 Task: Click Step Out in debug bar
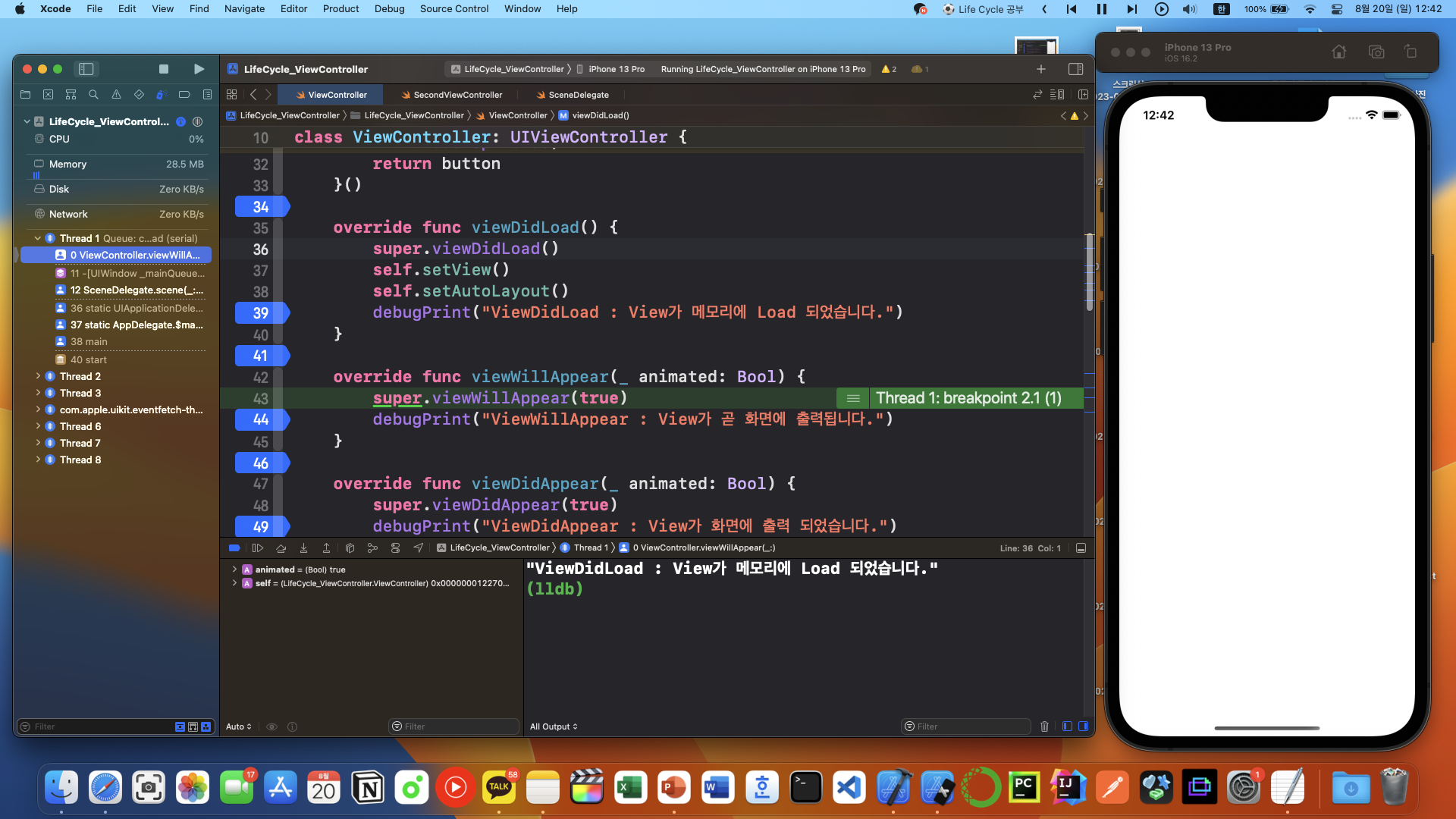326,548
